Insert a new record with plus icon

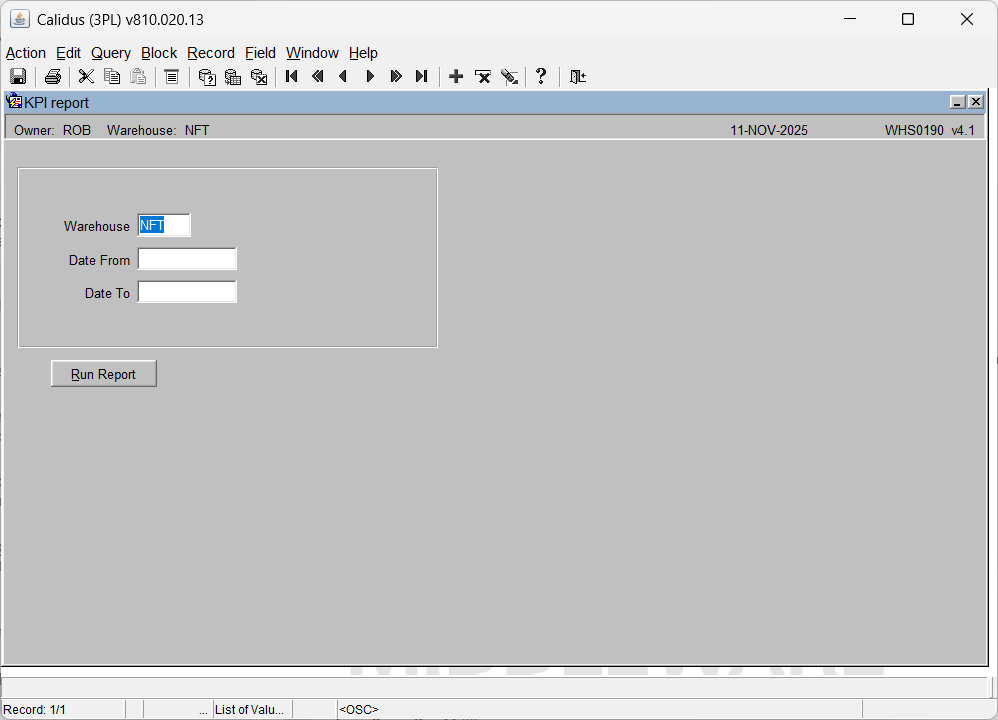pos(456,77)
